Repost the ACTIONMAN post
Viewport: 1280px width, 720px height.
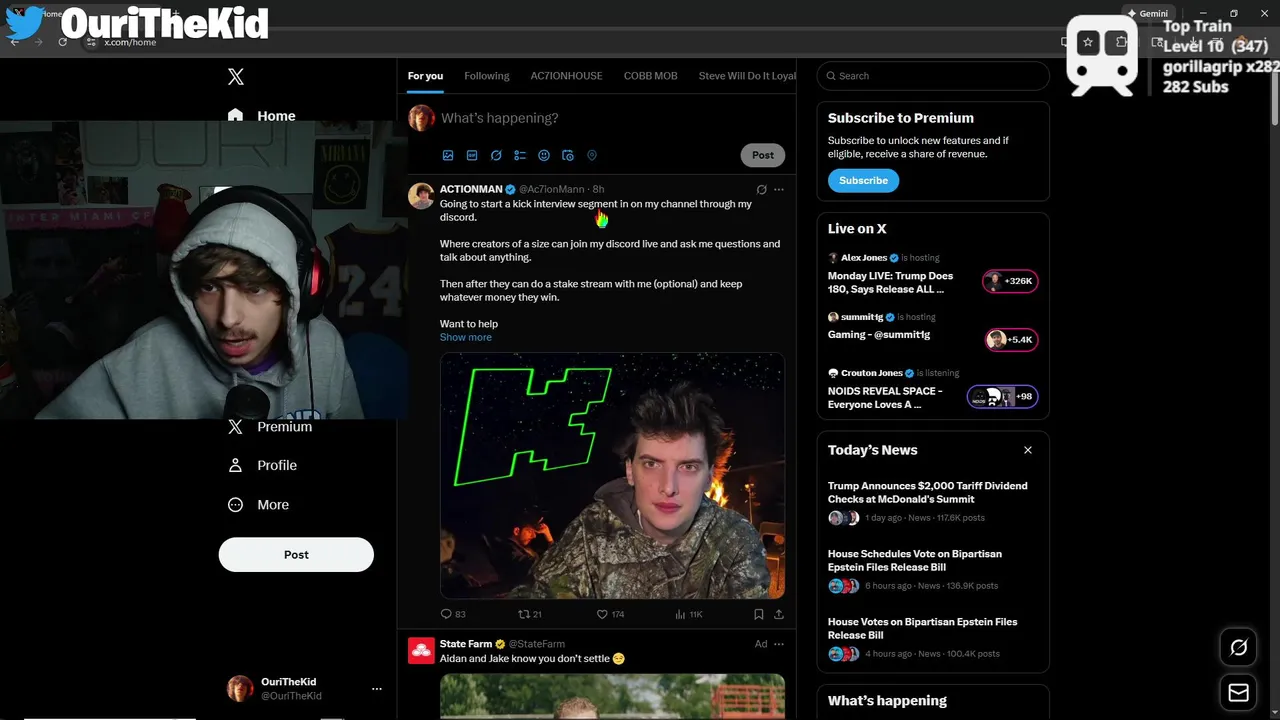[529, 614]
